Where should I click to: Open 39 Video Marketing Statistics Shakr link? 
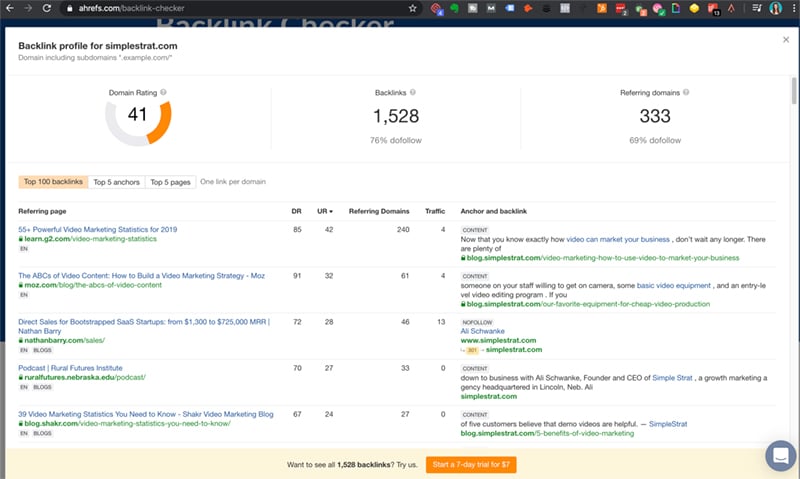tap(146, 414)
